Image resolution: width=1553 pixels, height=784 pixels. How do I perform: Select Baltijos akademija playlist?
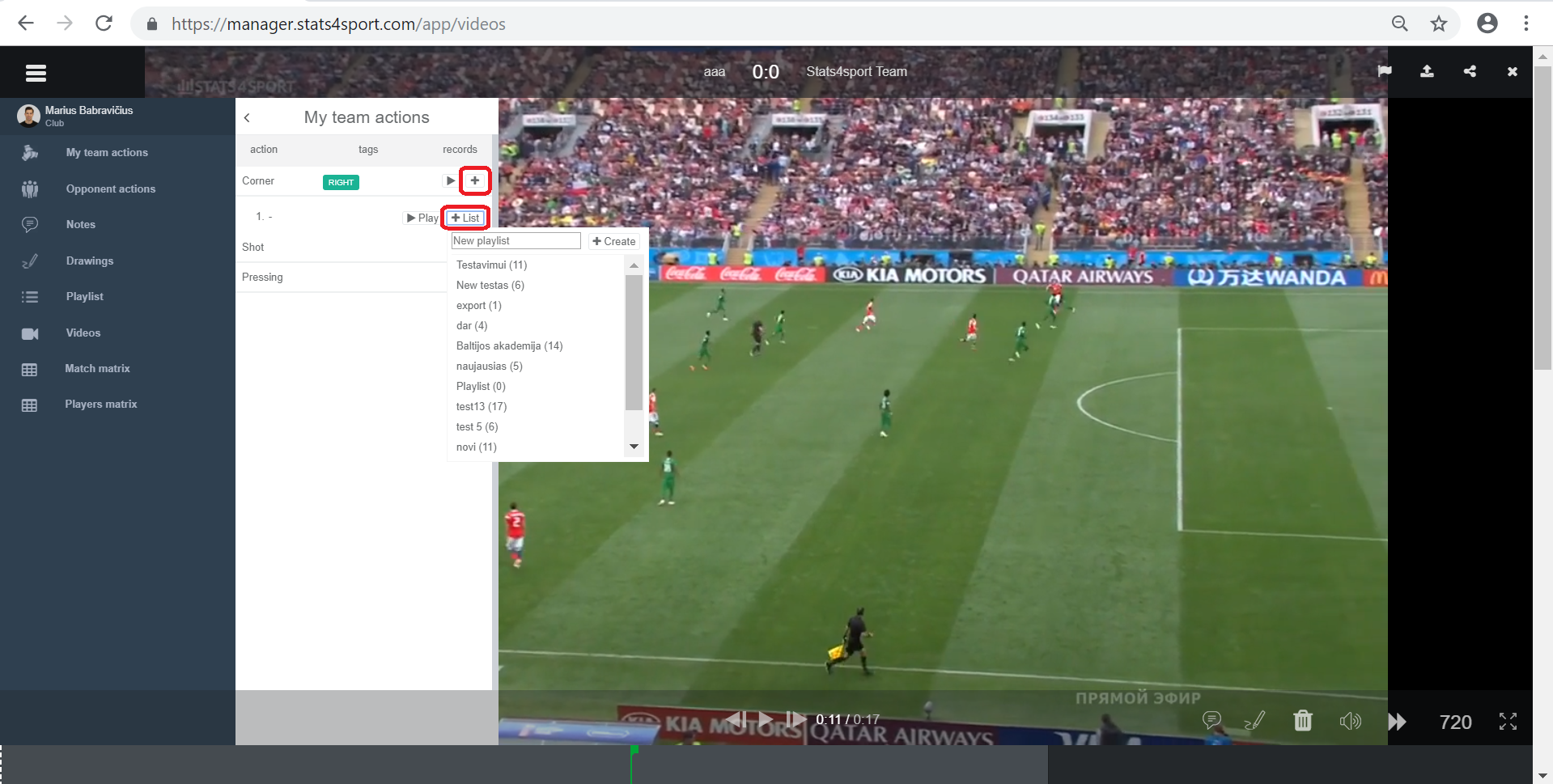(510, 345)
